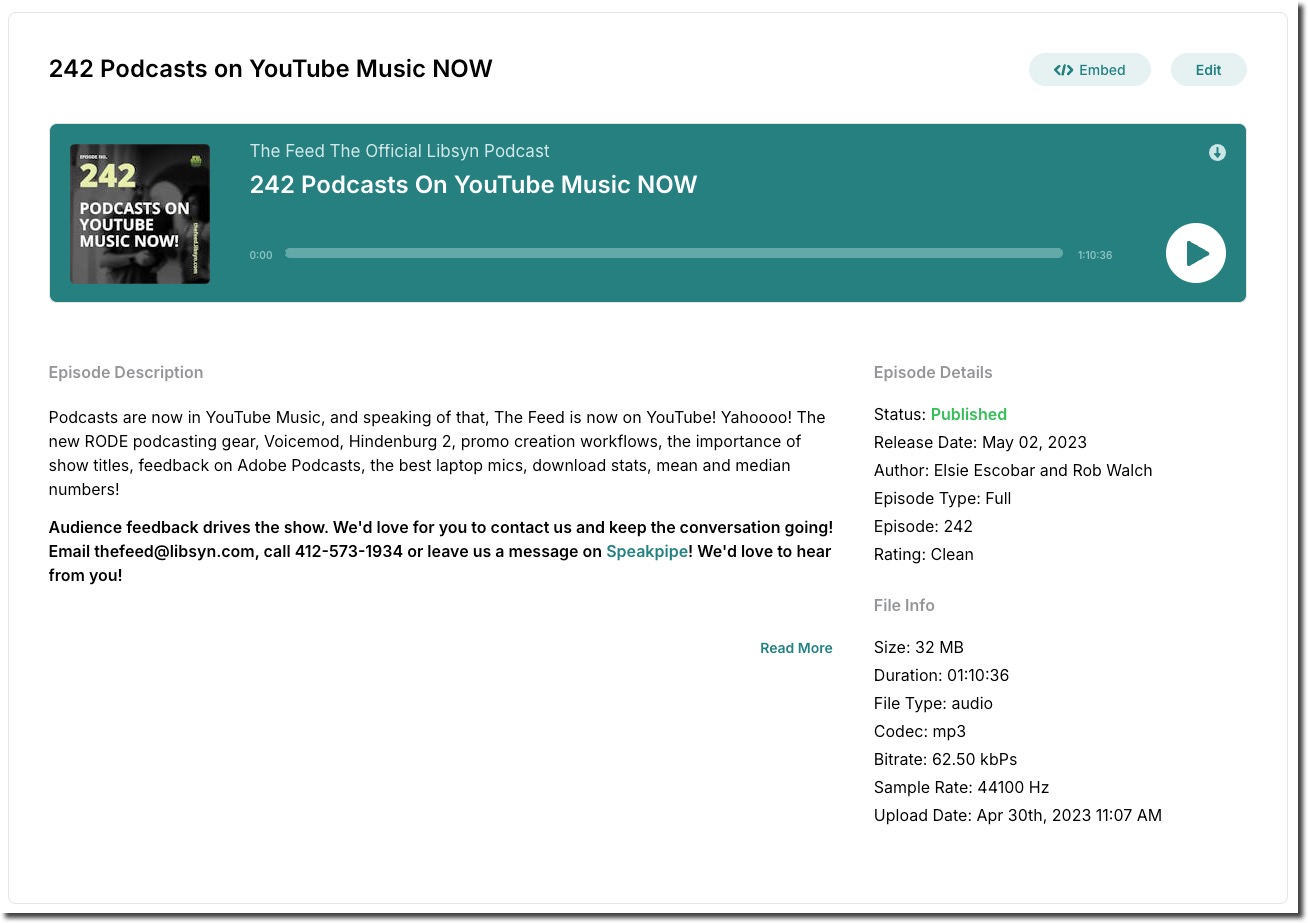Click the 'Episode Description' heading

click(x=126, y=372)
